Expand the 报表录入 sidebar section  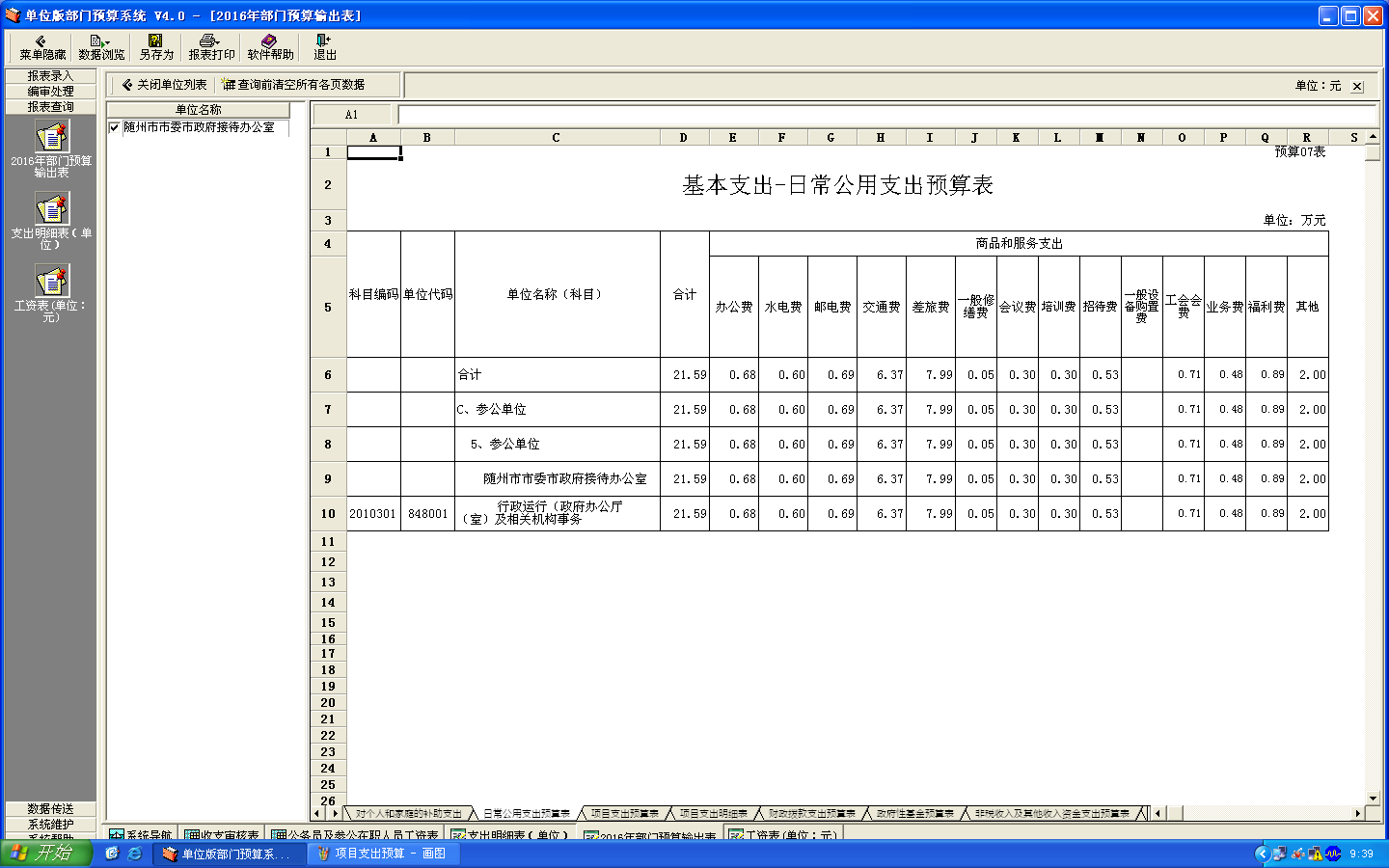point(51,76)
